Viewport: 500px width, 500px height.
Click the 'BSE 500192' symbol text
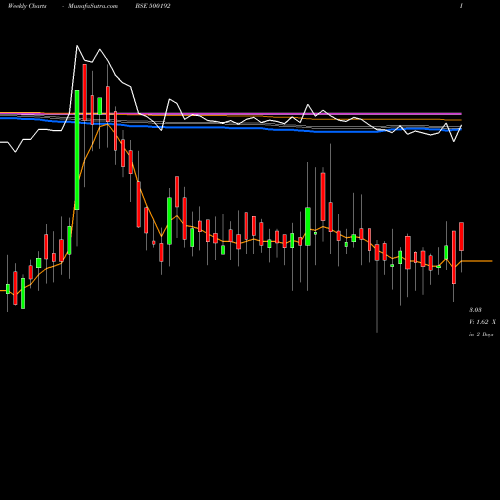click(153, 6)
